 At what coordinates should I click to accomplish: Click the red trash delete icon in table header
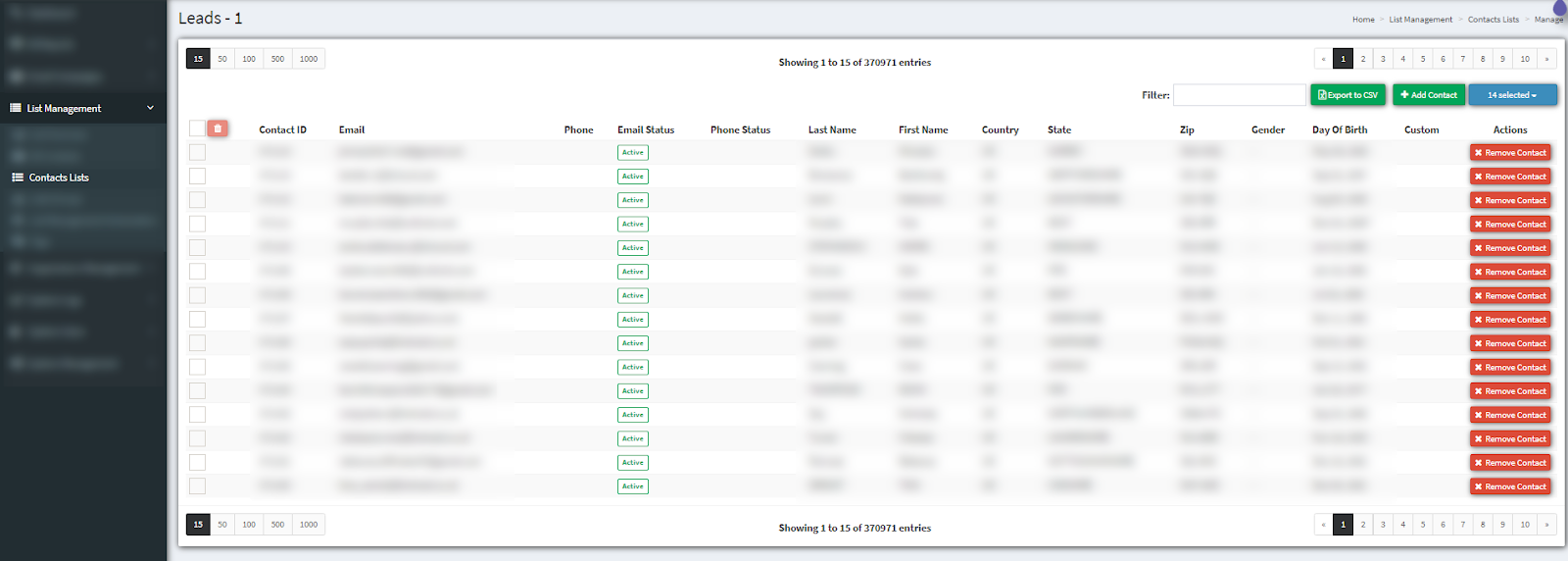[218, 128]
